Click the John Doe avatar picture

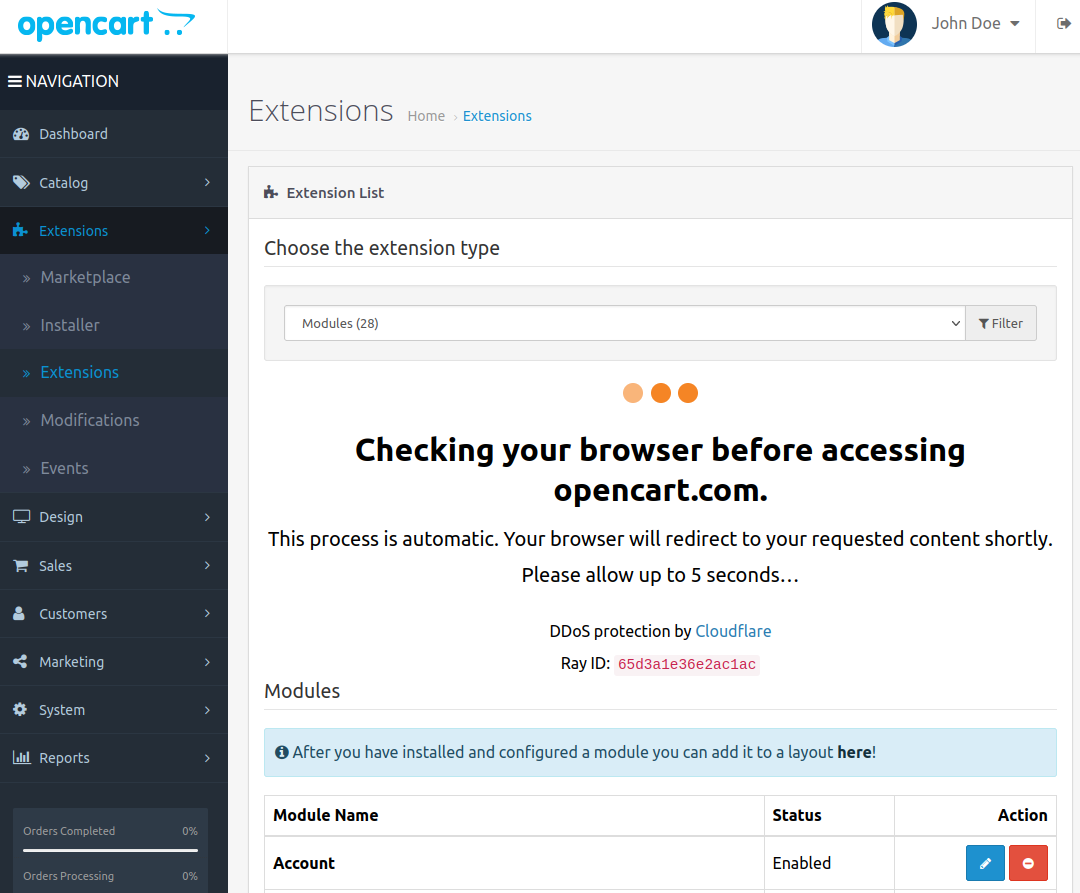(x=894, y=24)
